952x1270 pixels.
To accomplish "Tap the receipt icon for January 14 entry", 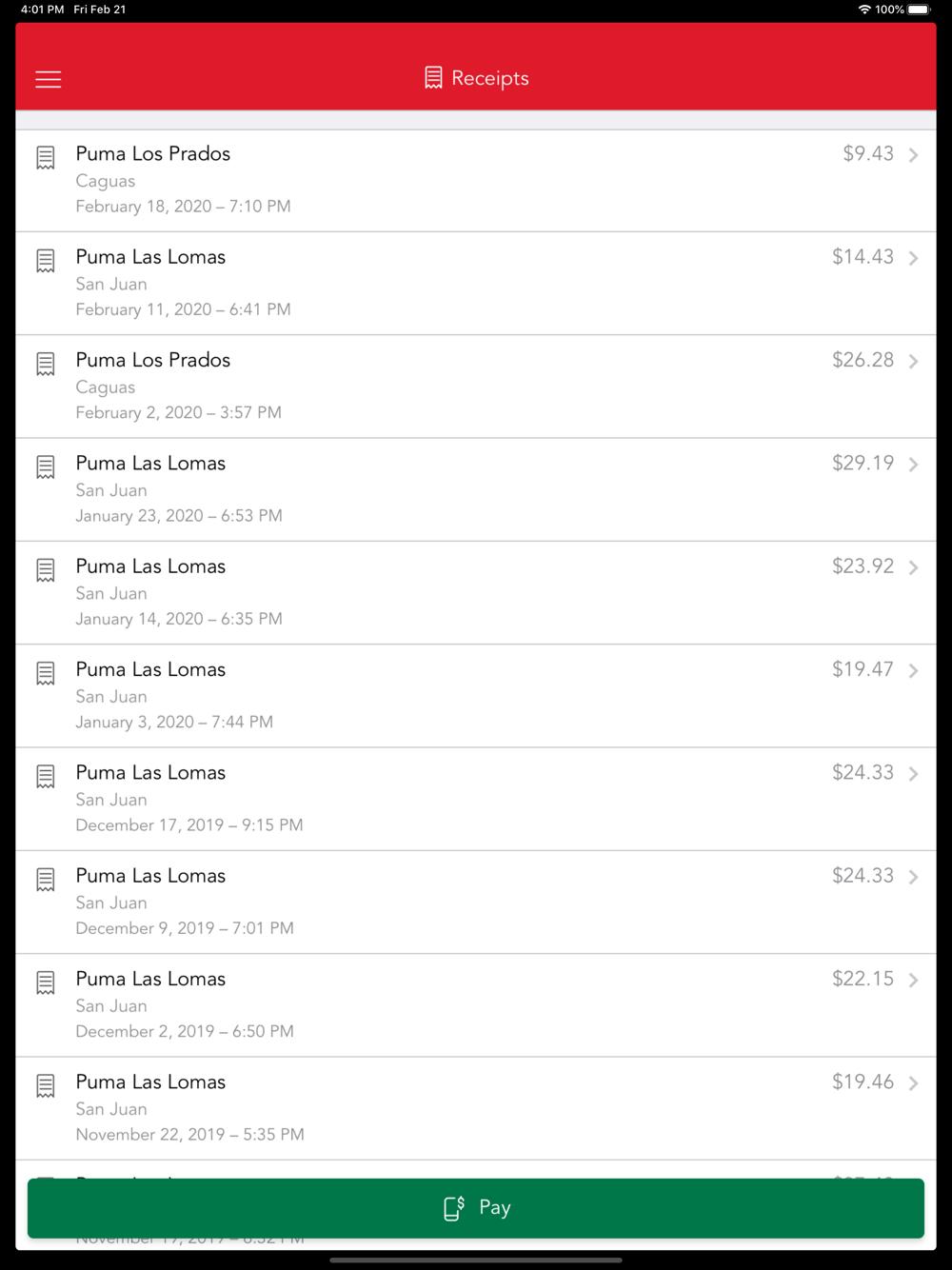I will coord(46,570).
